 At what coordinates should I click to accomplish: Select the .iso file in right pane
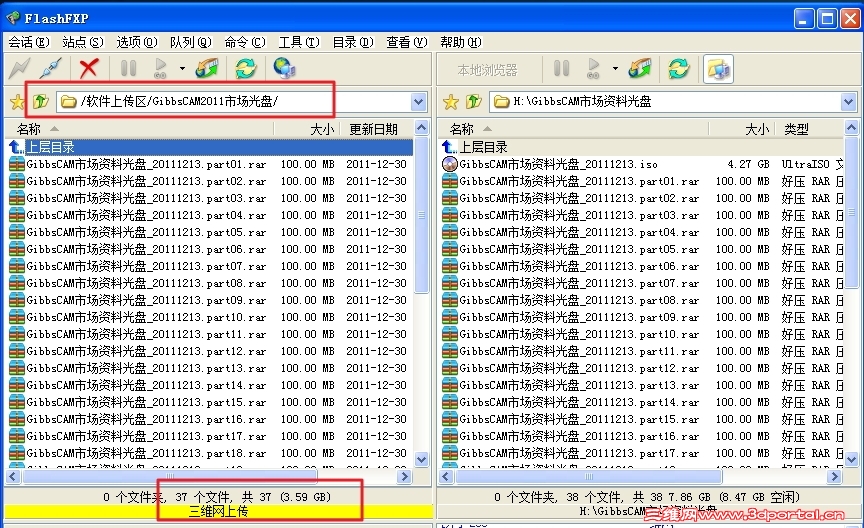[x=641, y=164]
